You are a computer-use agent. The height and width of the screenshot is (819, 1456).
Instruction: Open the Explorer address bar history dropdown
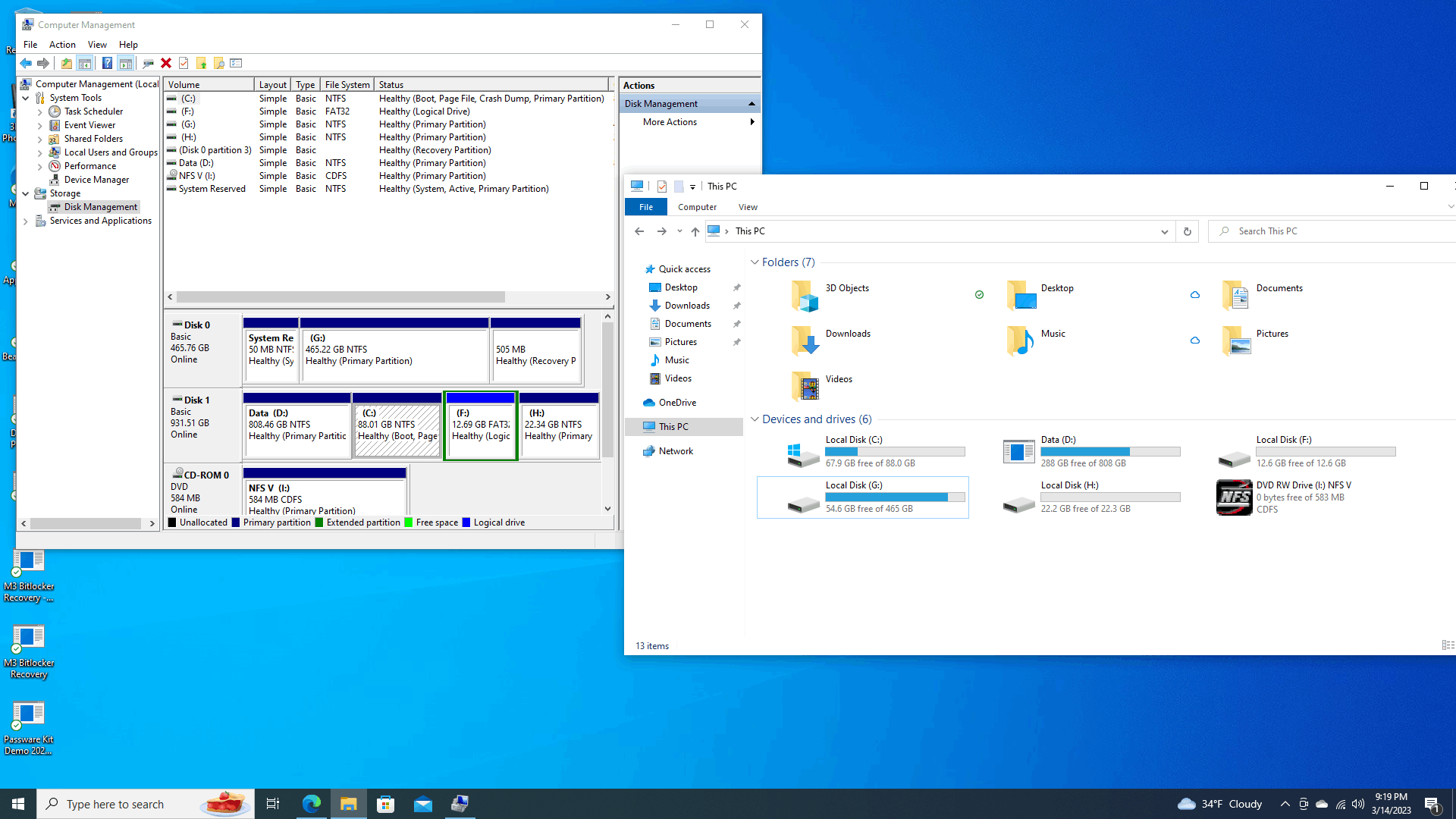[1165, 232]
